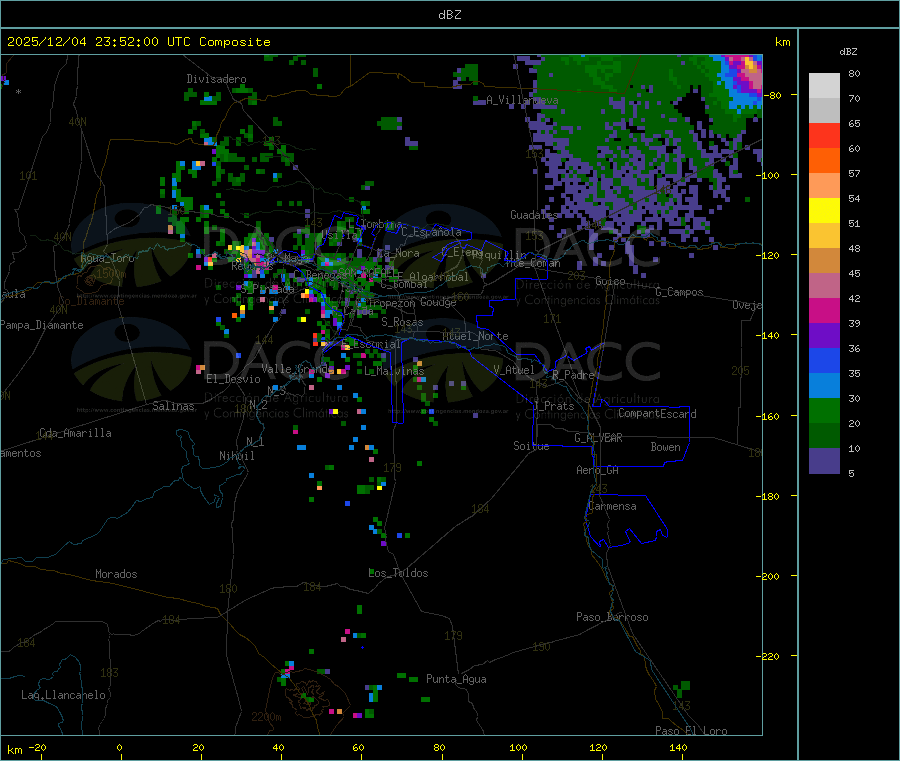Viewport: 900px width, 761px height.
Task: Click the Morados place label
Action: point(116,574)
